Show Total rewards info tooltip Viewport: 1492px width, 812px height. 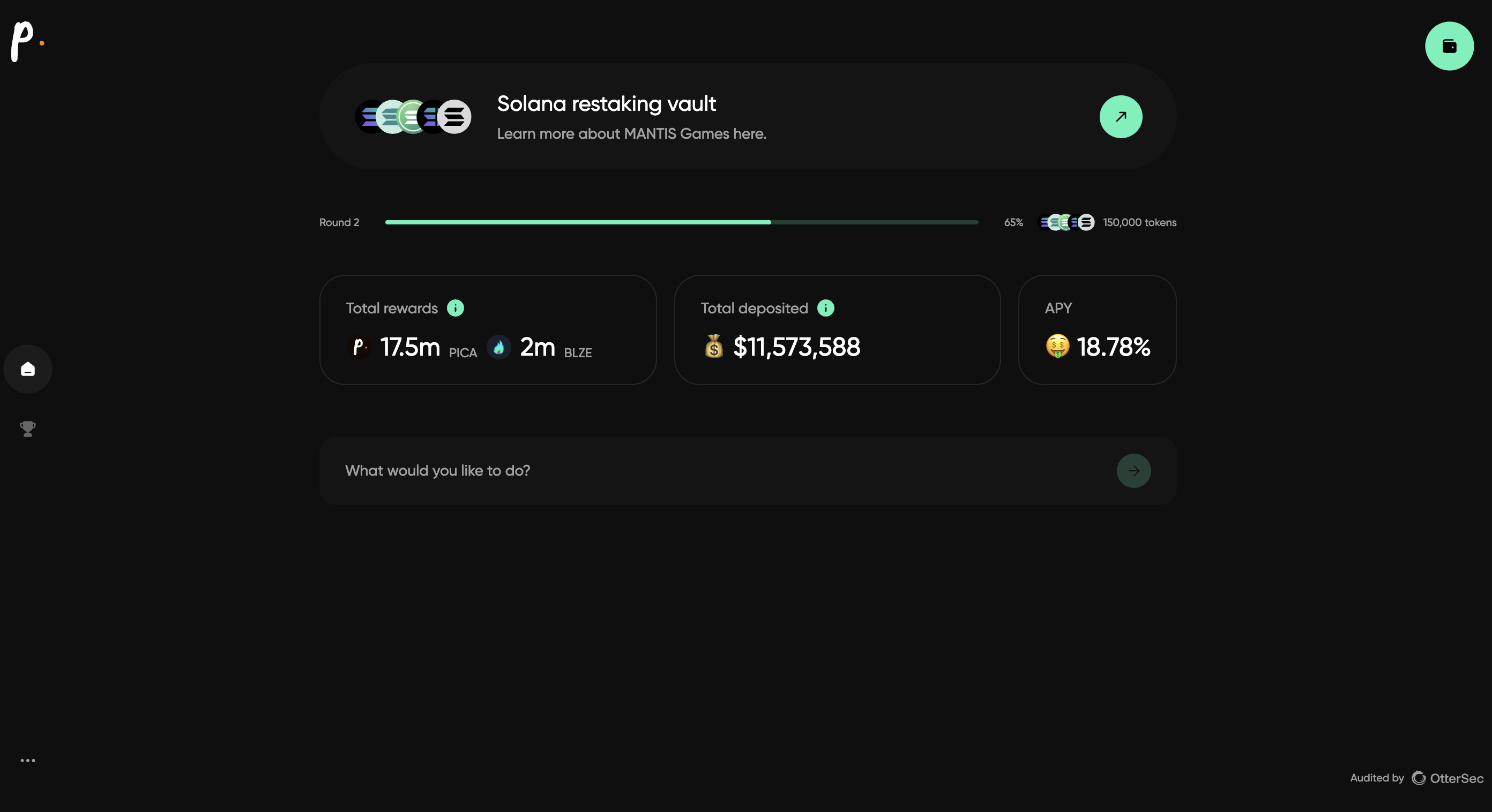point(455,309)
